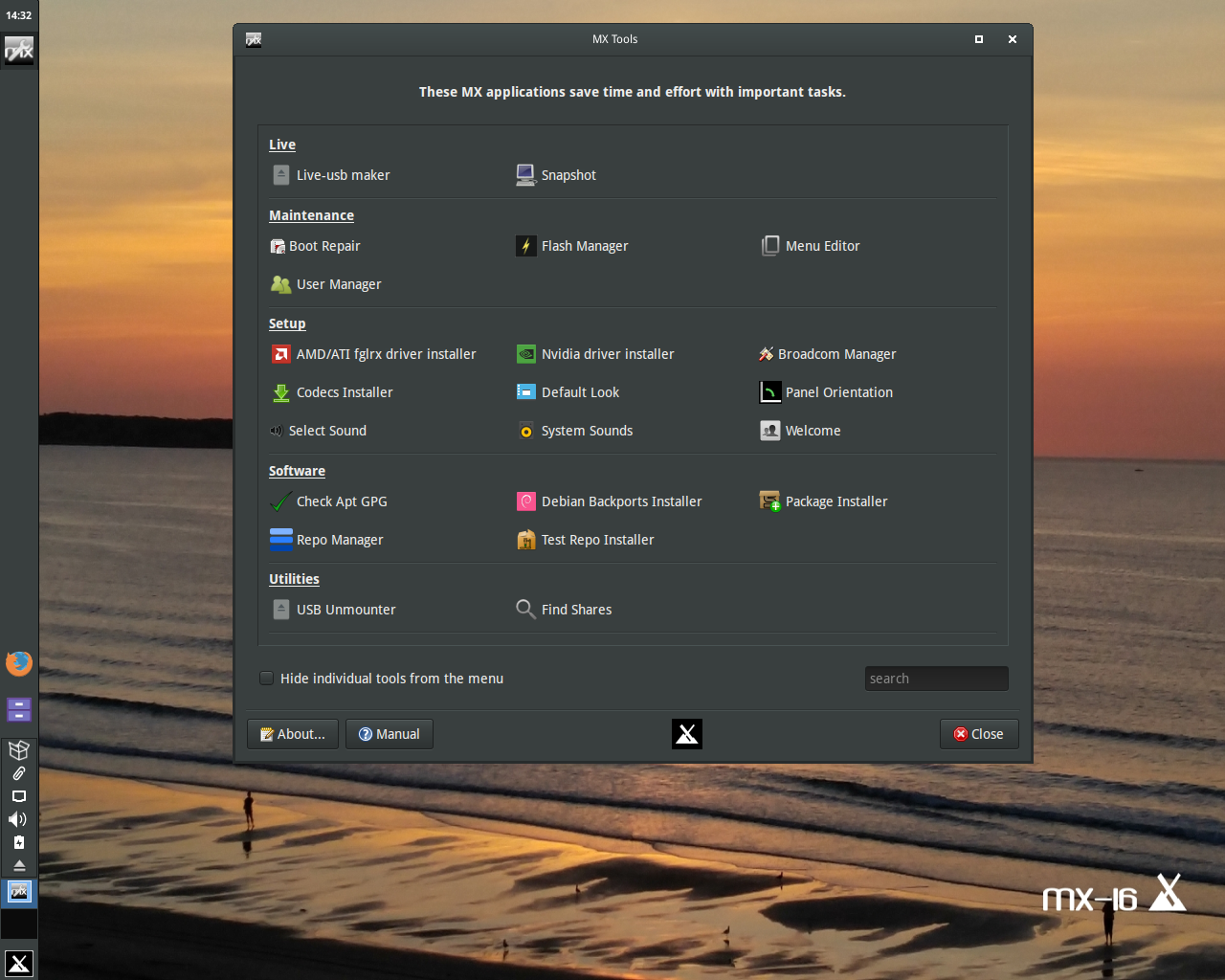
Task: Launch Flash Manager
Action: [572, 246]
